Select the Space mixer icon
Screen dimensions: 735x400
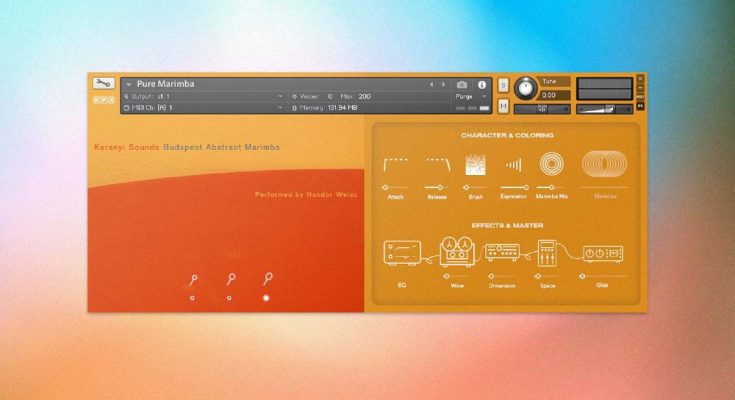pos(548,254)
